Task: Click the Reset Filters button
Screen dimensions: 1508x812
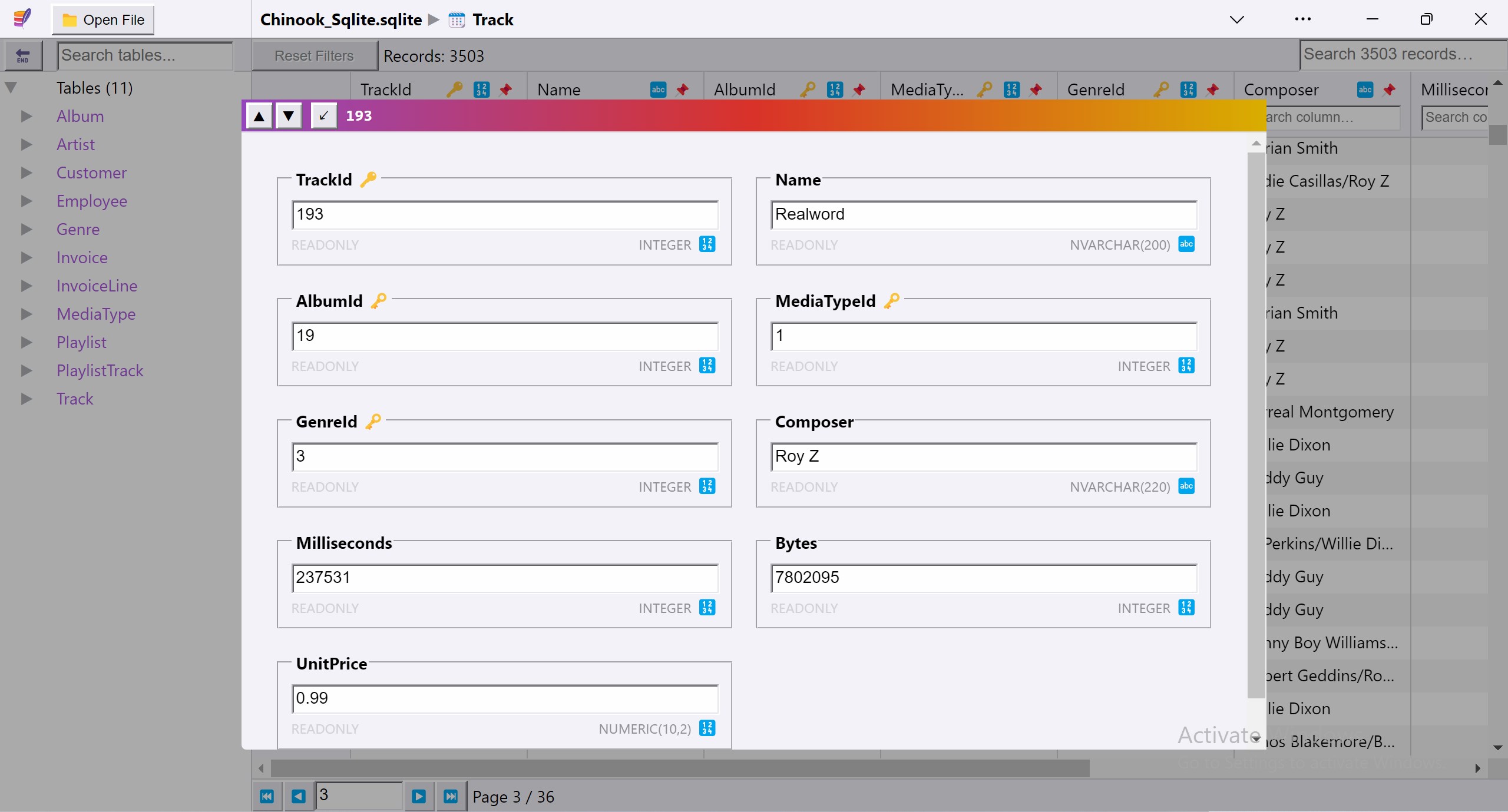Action: point(314,56)
